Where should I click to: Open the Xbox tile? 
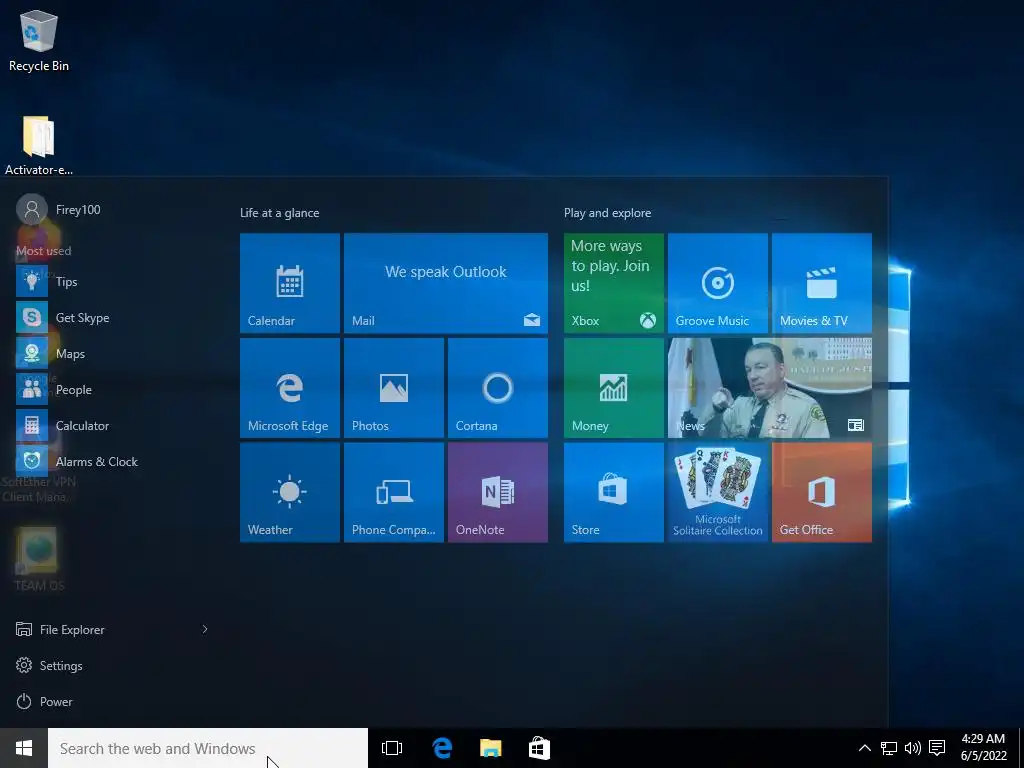[613, 283]
